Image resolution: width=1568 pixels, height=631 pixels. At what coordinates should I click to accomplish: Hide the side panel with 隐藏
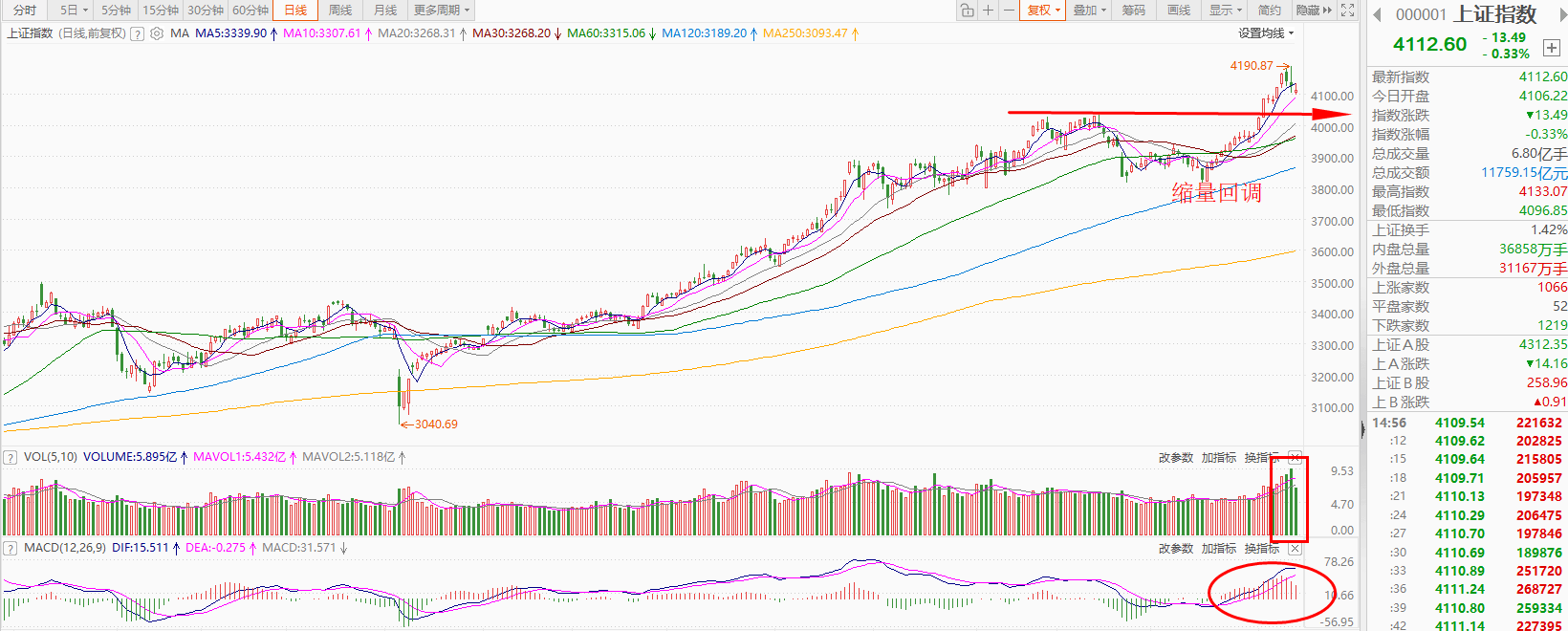coord(1313,11)
